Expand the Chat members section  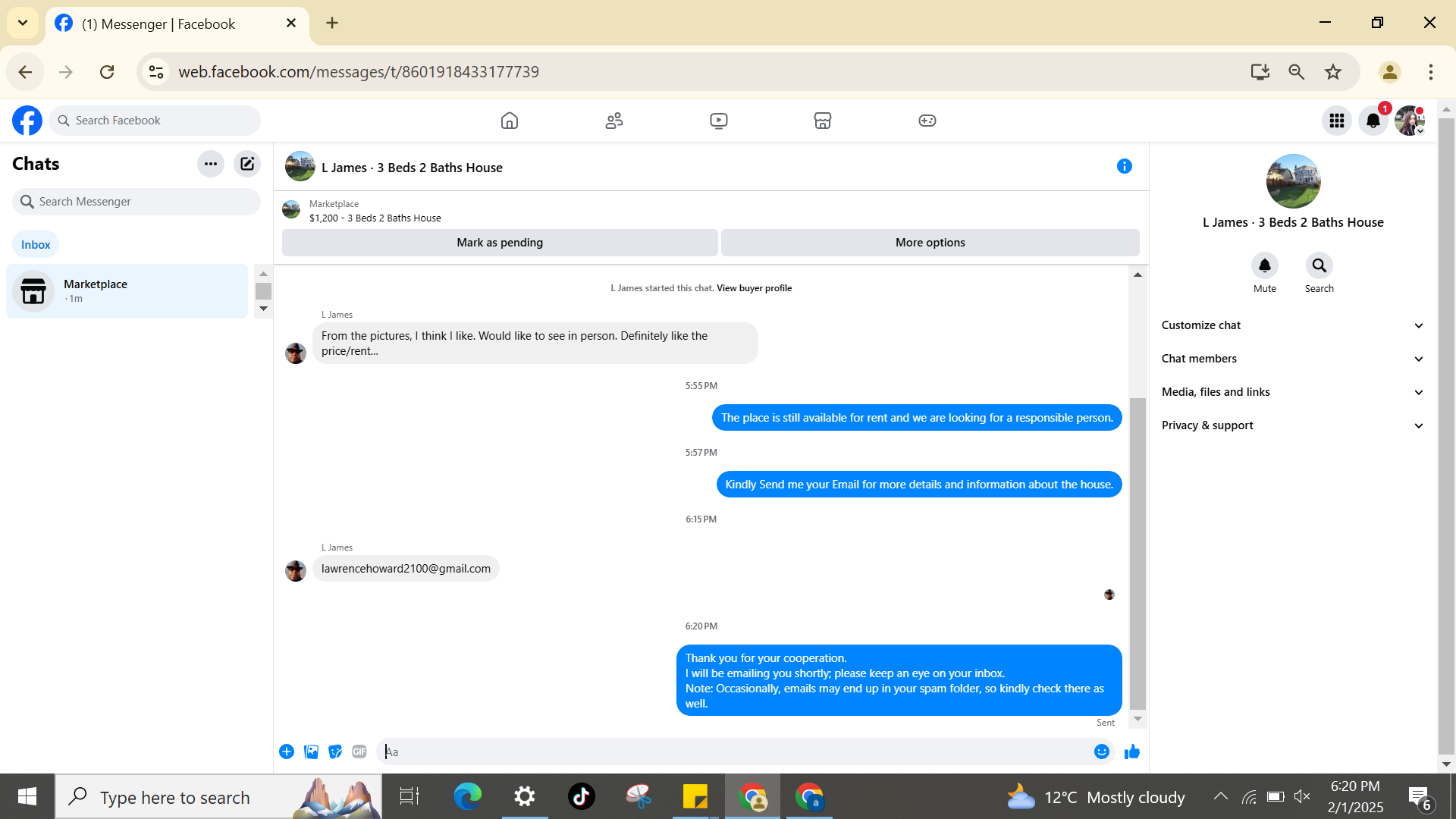[x=1292, y=359]
